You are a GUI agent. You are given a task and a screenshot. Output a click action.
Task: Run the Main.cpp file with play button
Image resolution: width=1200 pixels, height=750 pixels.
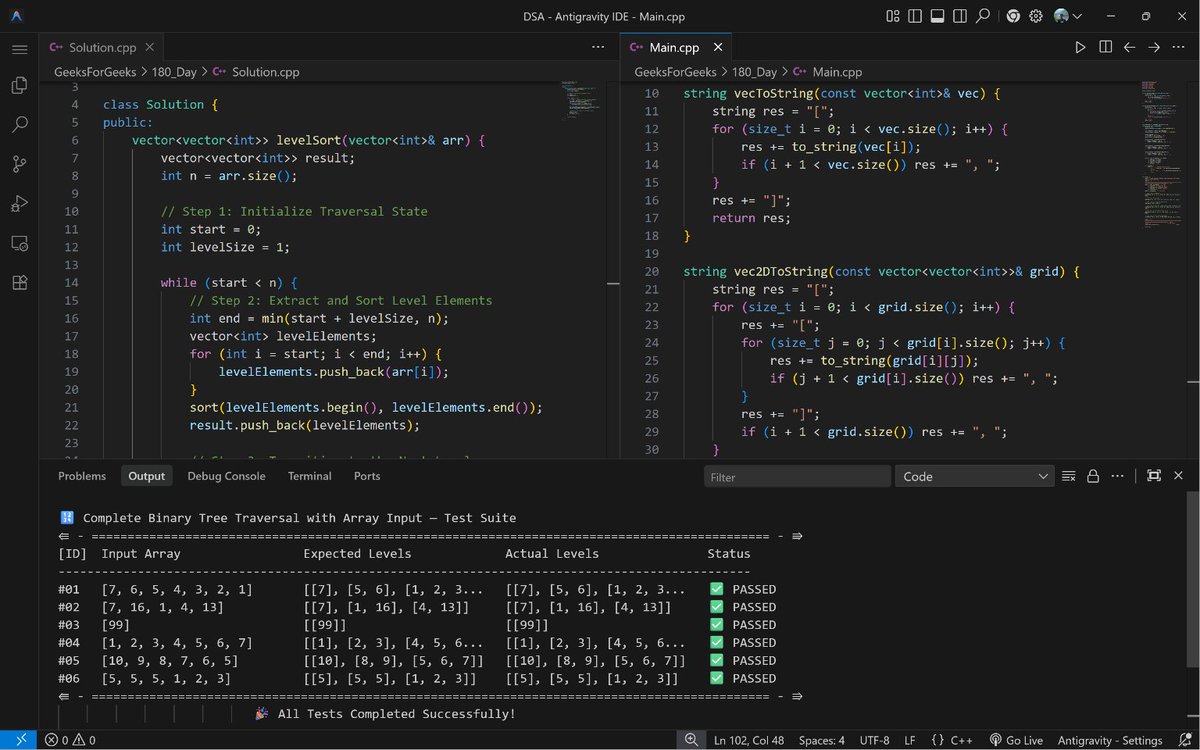(x=1080, y=47)
